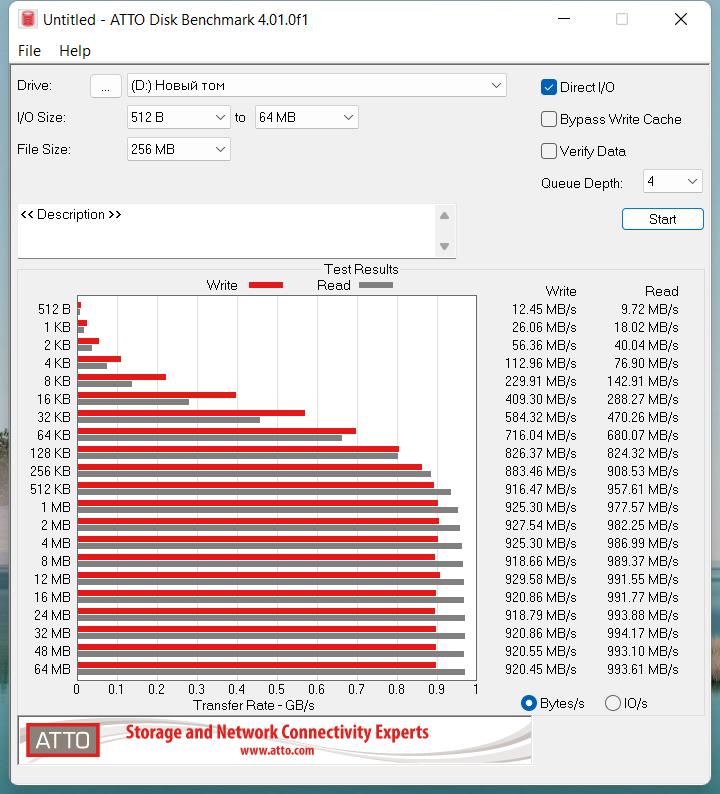720x794 pixels.
Task: Click write value 12.45 MB/s
Action: [x=544, y=309]
